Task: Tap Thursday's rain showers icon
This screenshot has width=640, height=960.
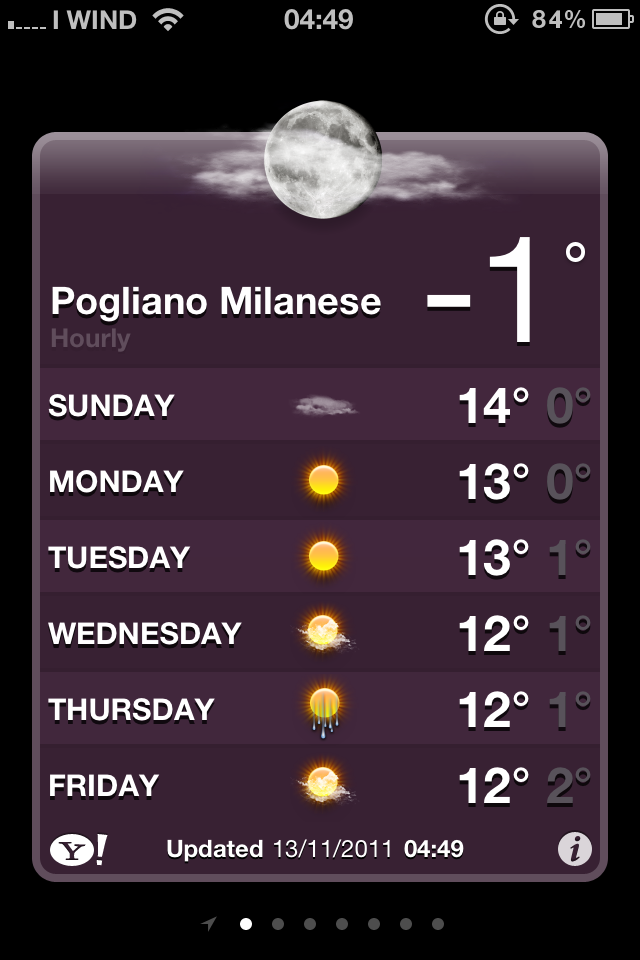Action: [x=324, y=711]
